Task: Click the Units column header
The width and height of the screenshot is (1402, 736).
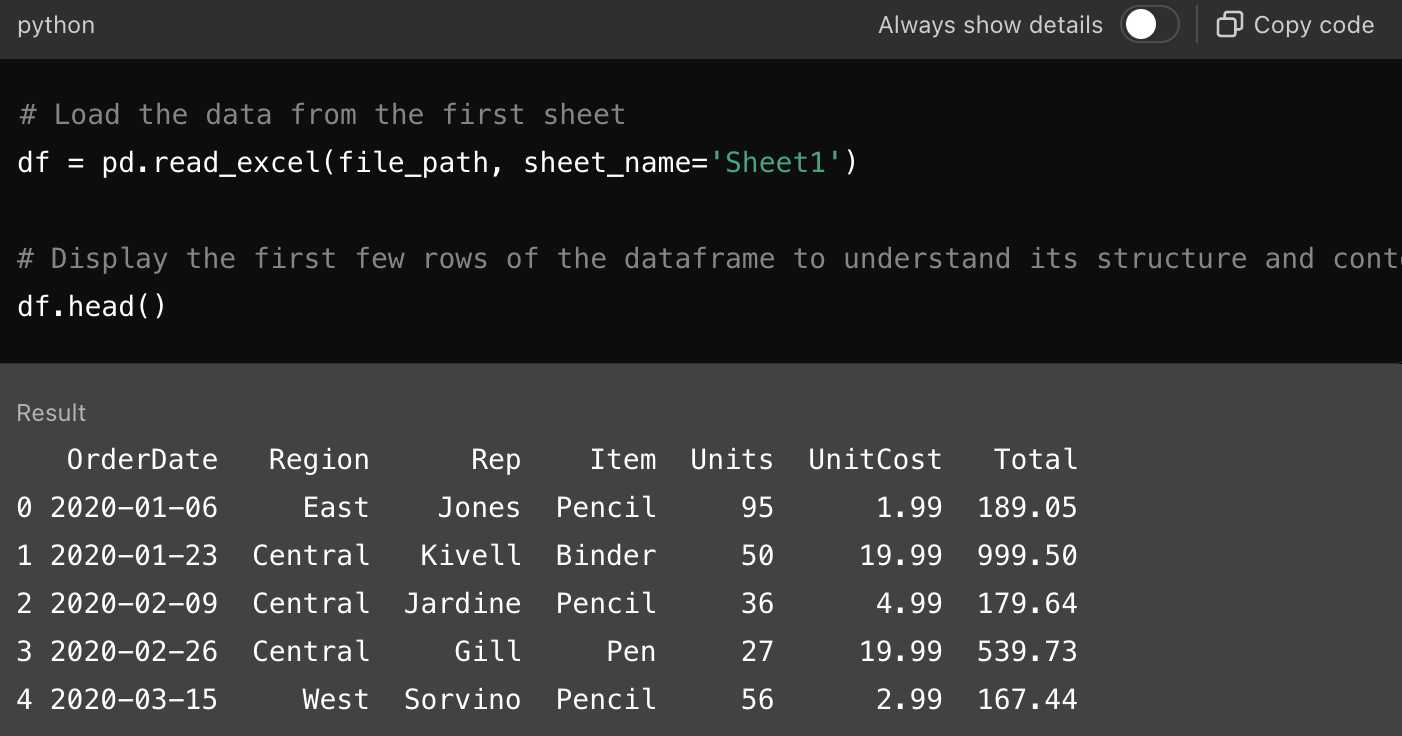Action: (x=732, y=459)
